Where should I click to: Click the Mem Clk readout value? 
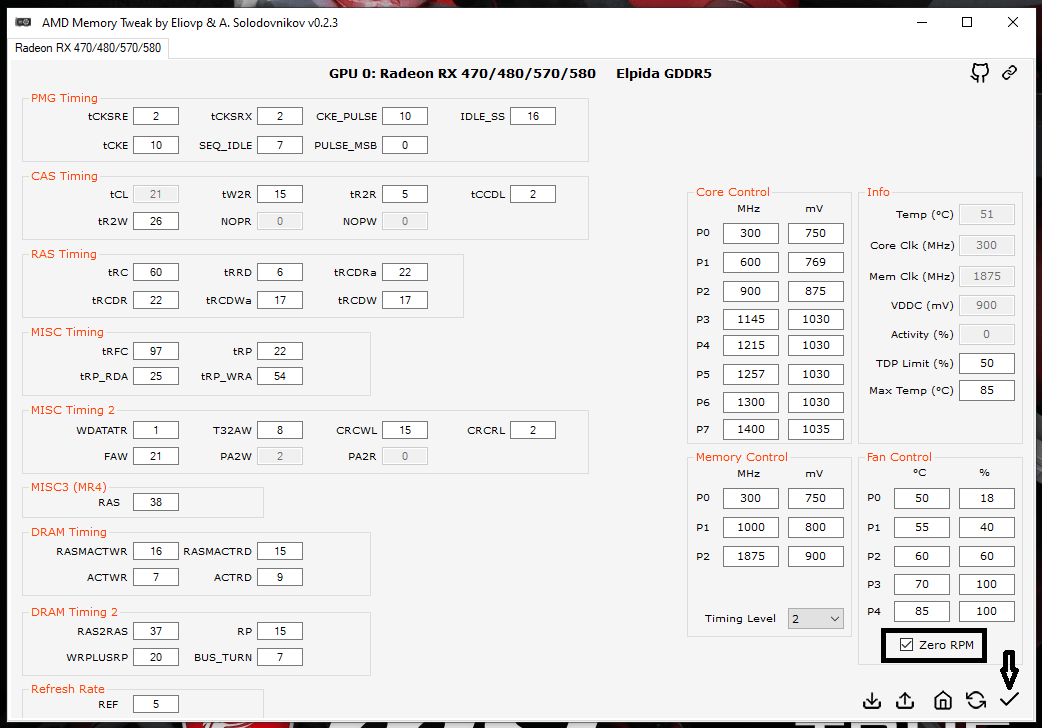click(x=987, y=276)
